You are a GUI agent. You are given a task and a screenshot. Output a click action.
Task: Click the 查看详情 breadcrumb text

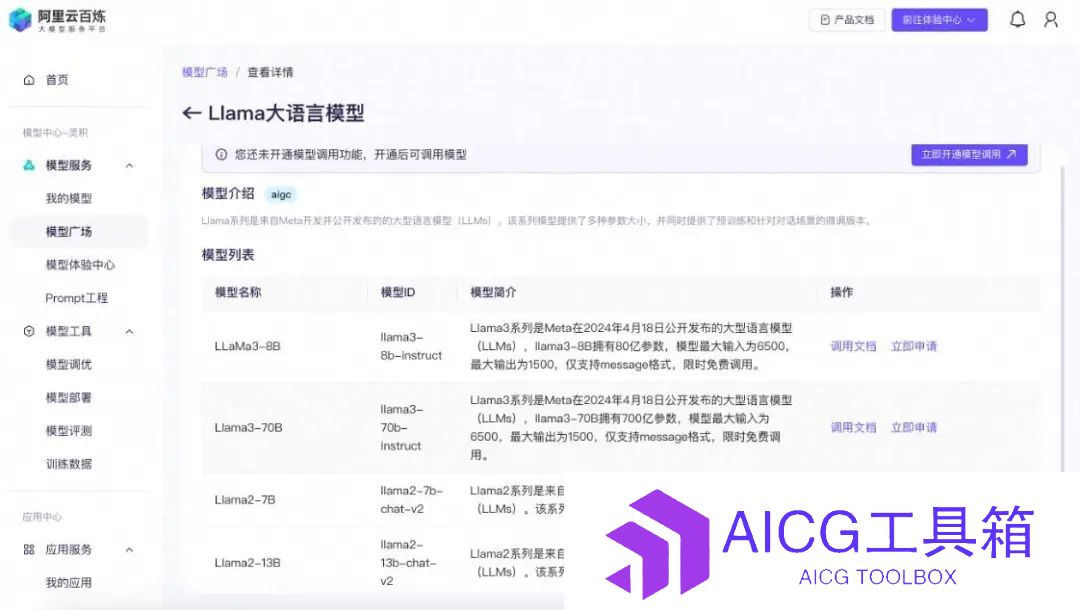pyautogui.click(x=271, y=72)
